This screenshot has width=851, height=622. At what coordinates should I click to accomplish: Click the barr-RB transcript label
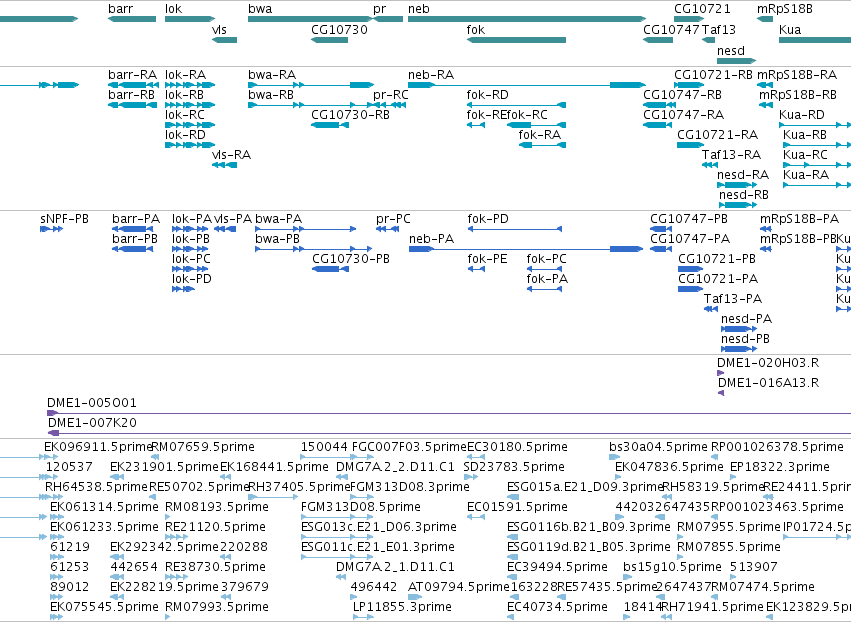tap(131, 94)
